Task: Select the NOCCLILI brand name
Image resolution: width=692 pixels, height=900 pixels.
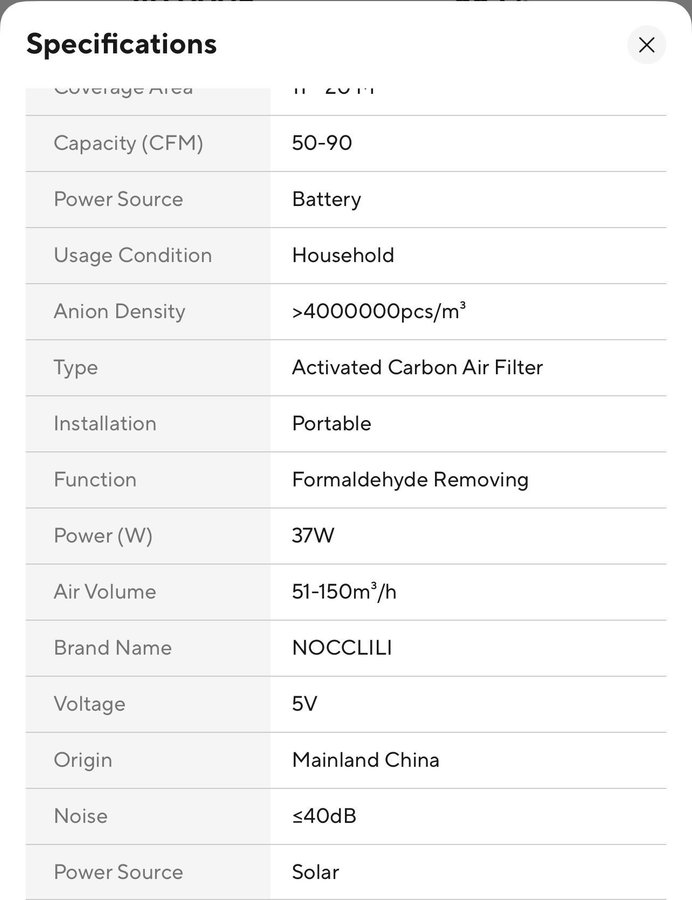Action: [342, 647]
